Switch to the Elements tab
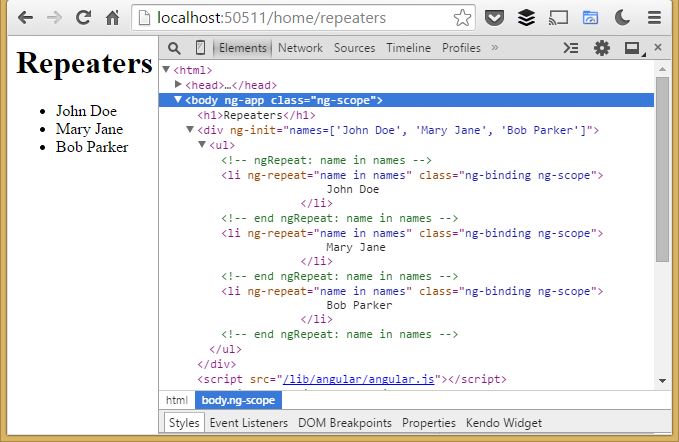The width and height of the screenshot is (679, 442). [x=242, y=48]
